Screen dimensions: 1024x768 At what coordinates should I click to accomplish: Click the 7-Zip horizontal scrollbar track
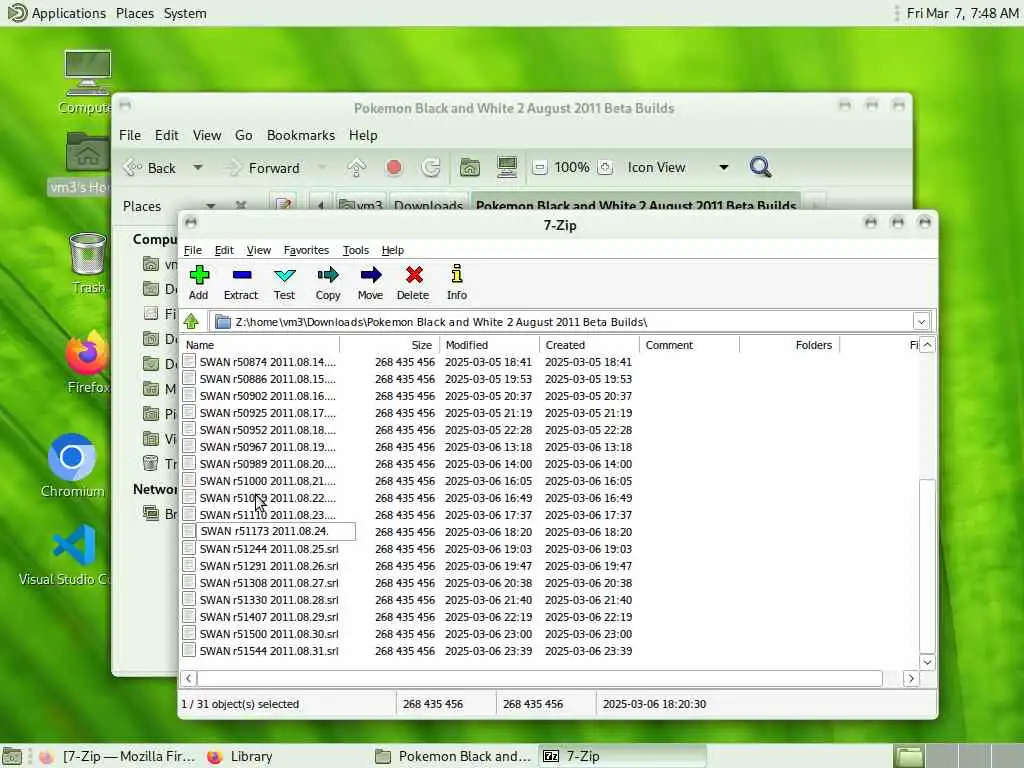click(x=539, y=679)
